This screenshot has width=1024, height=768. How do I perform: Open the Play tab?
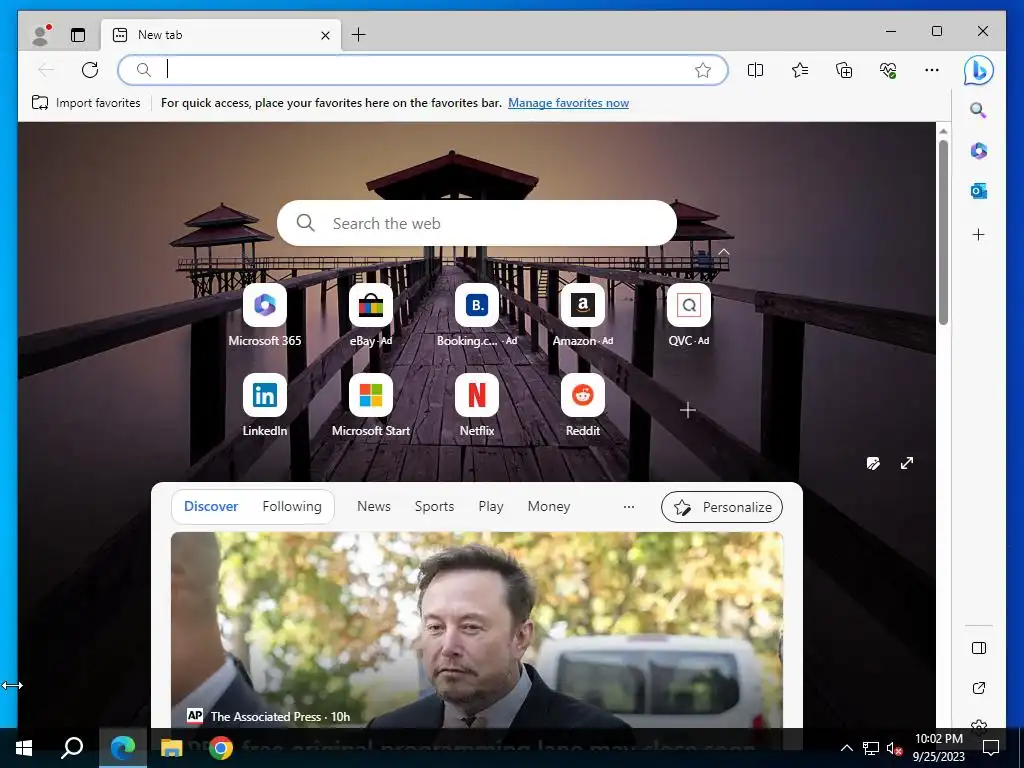coord(490,506)
